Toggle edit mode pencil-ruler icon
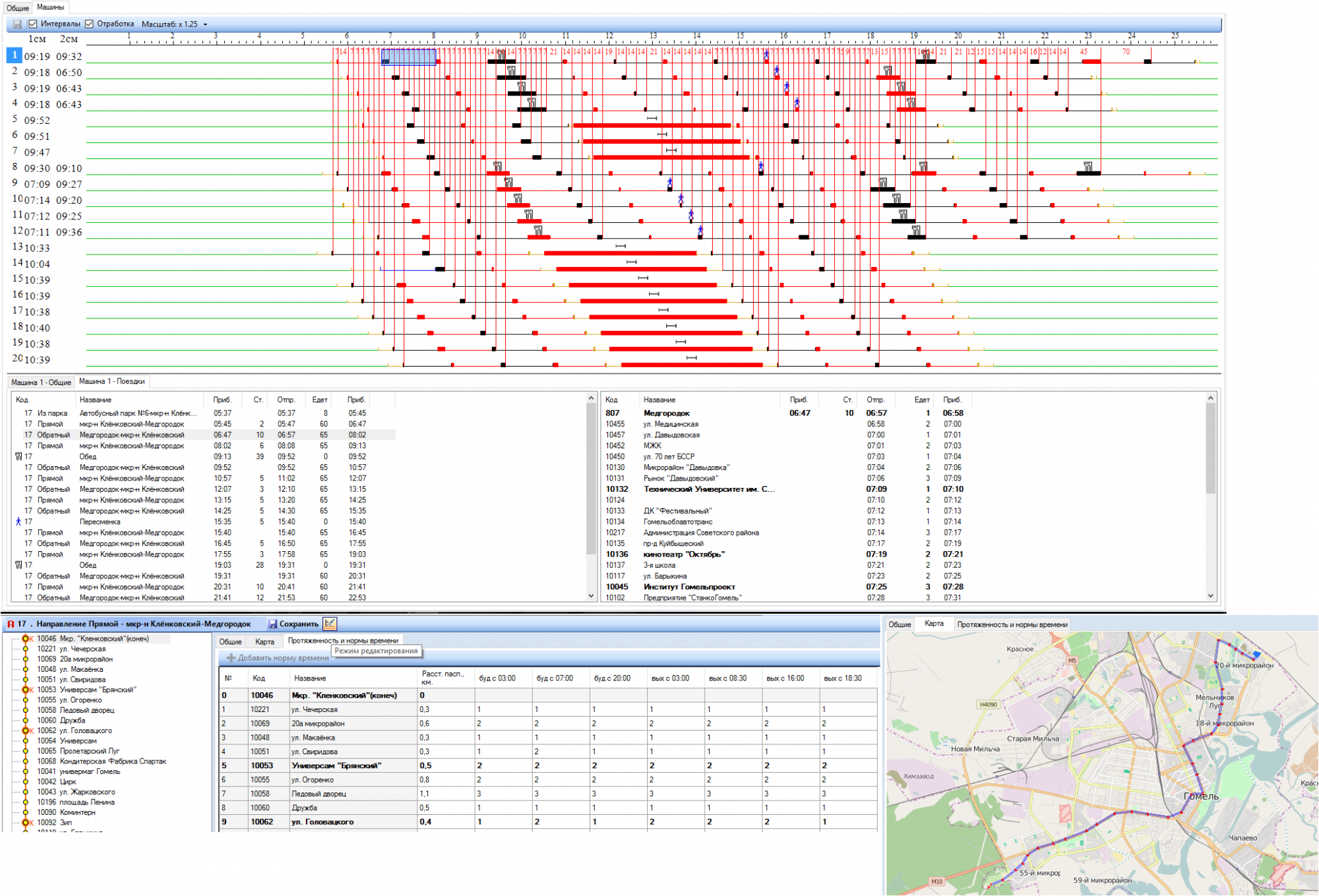This screenshot has height=896, width=1319. tap(330, 624)
